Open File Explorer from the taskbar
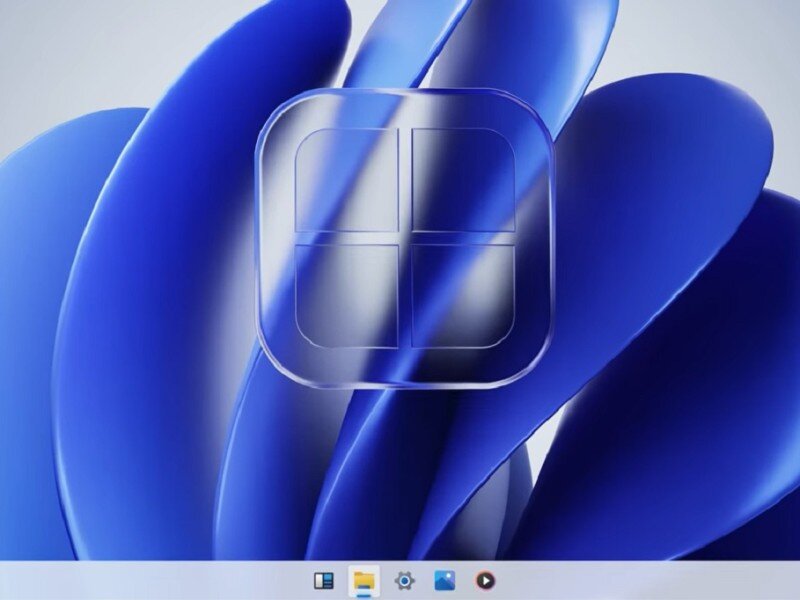The width and height of the screenshot is (800, 600). click(364, 581)
